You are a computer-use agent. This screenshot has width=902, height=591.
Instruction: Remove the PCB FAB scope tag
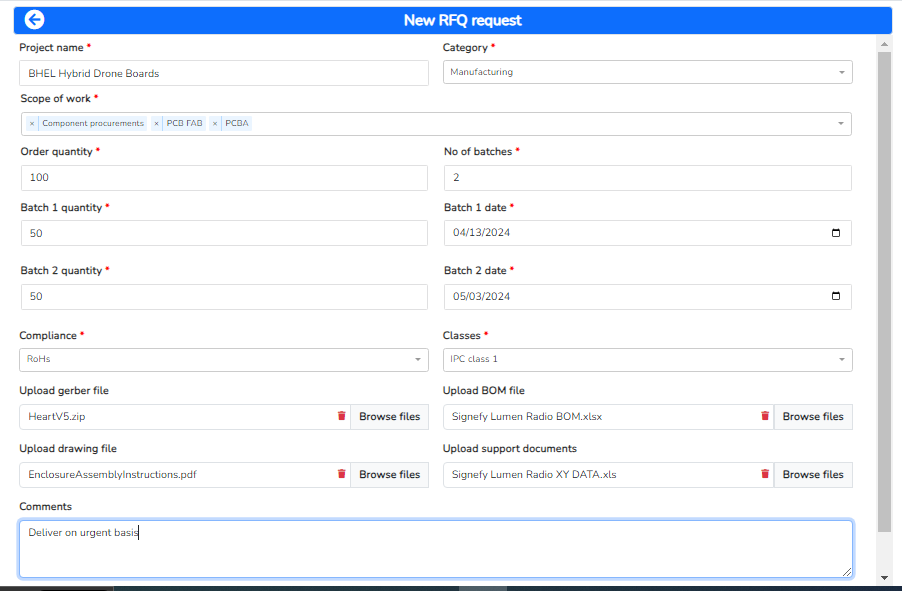[x=156, y=124]
